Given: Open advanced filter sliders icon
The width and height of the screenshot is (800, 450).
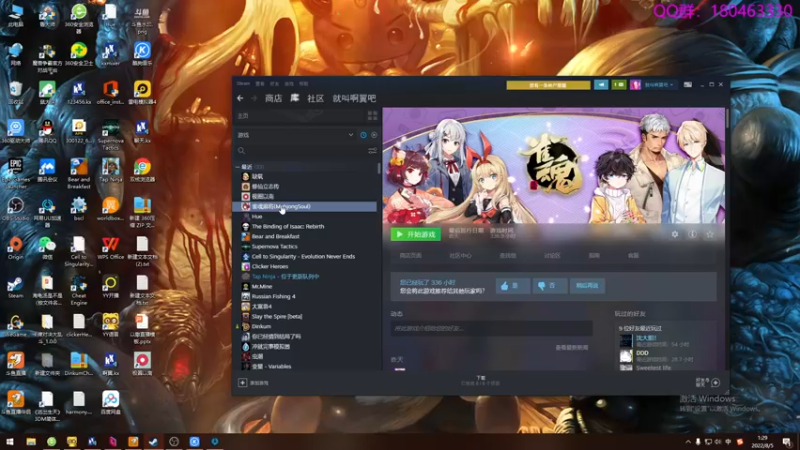Looking at the screenshot, I should click(x=372, y=151).
